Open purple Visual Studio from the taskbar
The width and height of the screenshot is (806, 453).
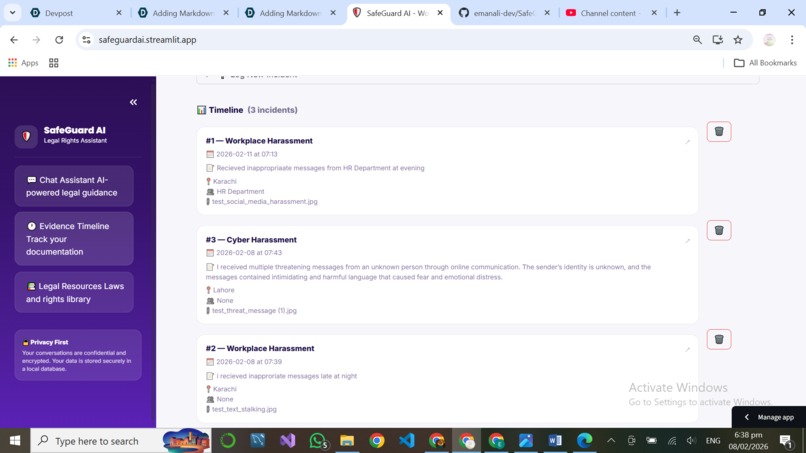[288, 441]
